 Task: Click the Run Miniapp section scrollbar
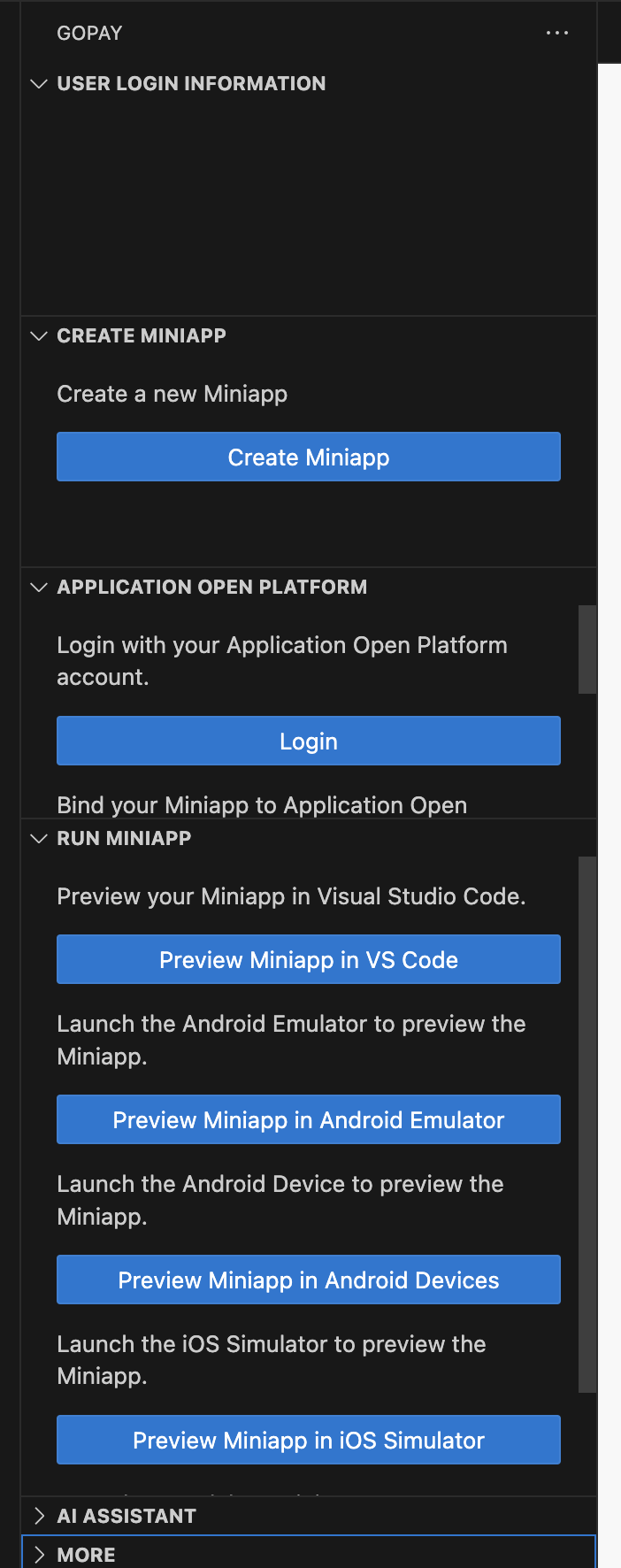click(x=587, y=1125)
